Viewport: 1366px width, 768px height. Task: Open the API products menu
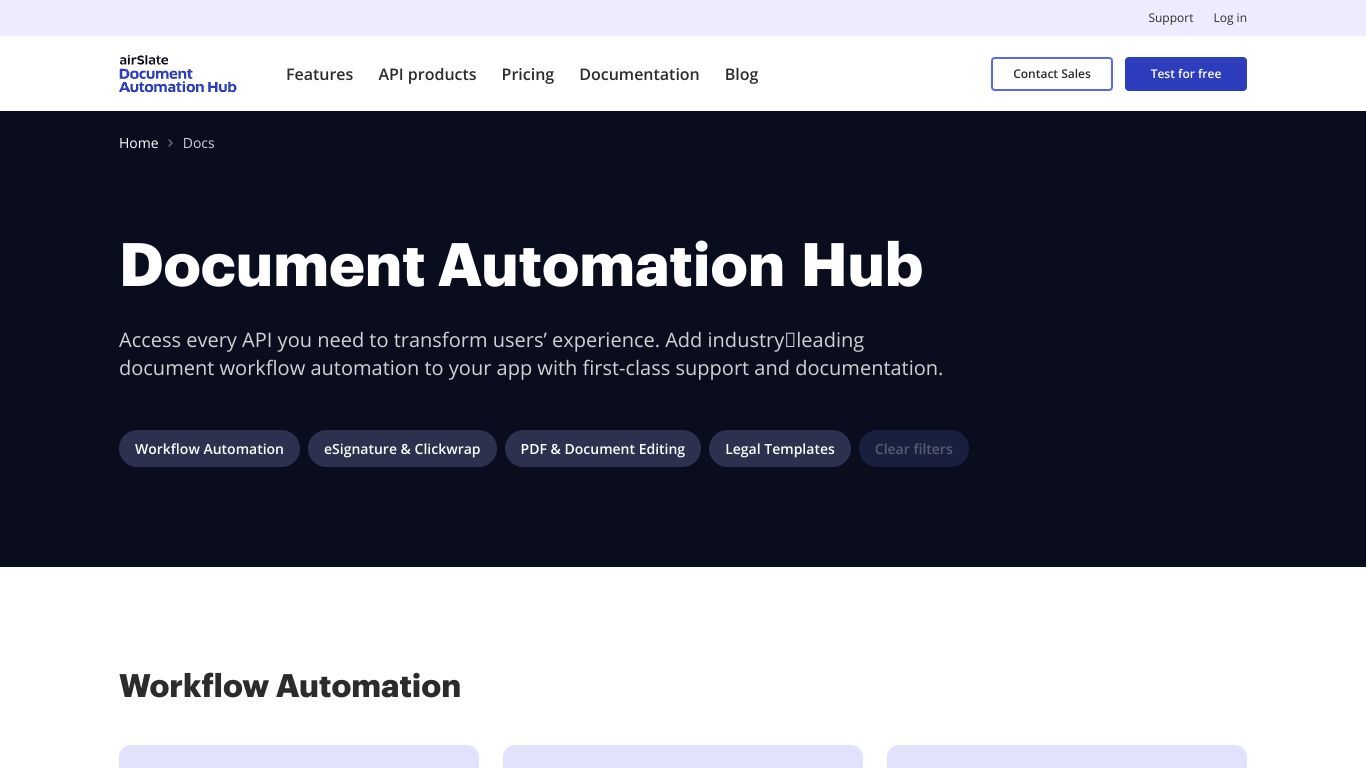coord(427,74)
